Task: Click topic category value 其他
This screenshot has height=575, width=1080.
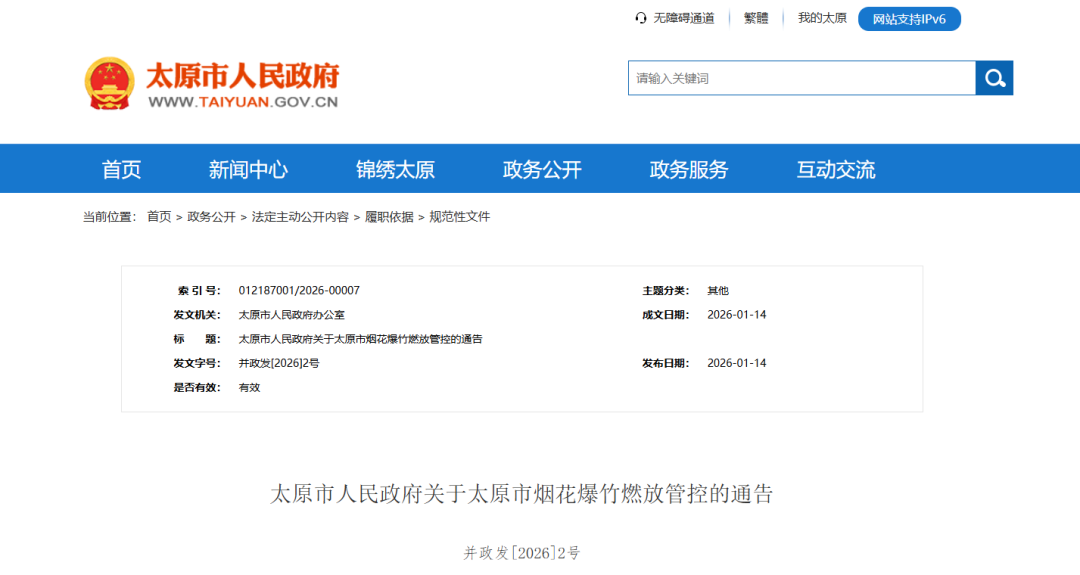Action: click(x=718, y=291)
